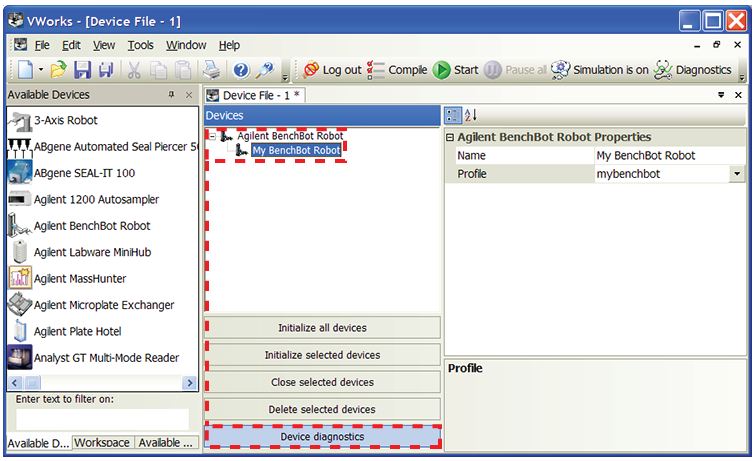Viewport: 756px width, 461px height.
Task: Click the device list horizontal scrollbar
Action: [x=100, y=383]
